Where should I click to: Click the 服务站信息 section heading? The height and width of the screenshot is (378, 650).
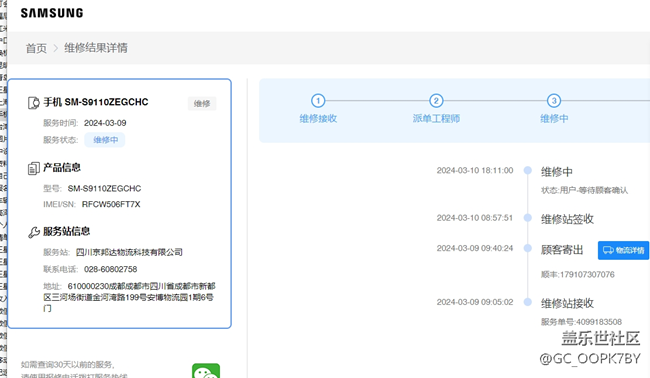[66, 231]
